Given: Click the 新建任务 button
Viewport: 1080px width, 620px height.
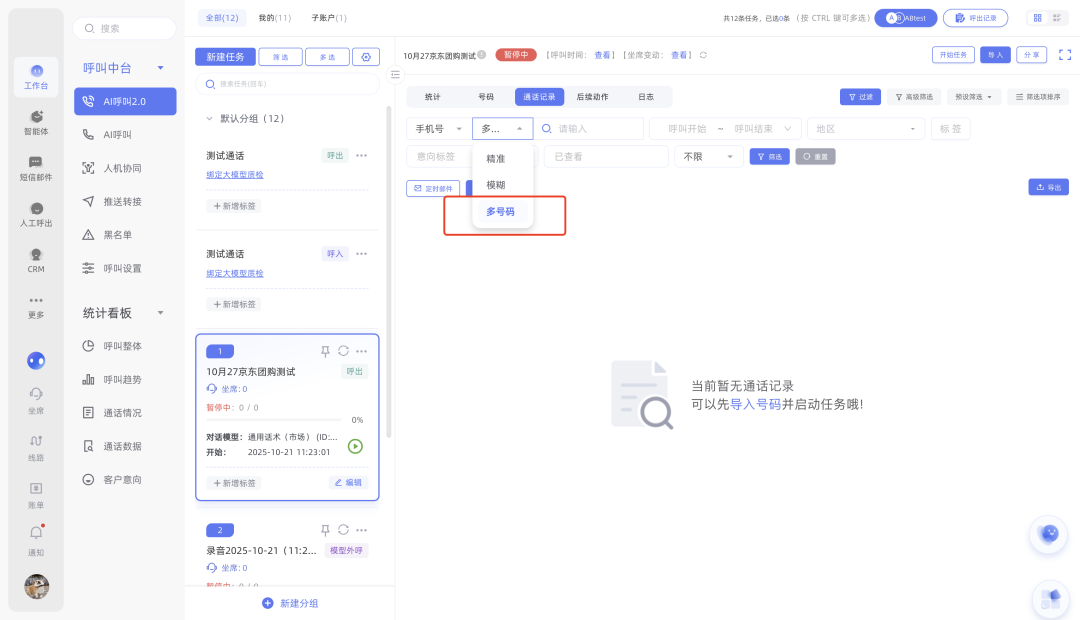Looking at the screenshot, I should point(225,57).
